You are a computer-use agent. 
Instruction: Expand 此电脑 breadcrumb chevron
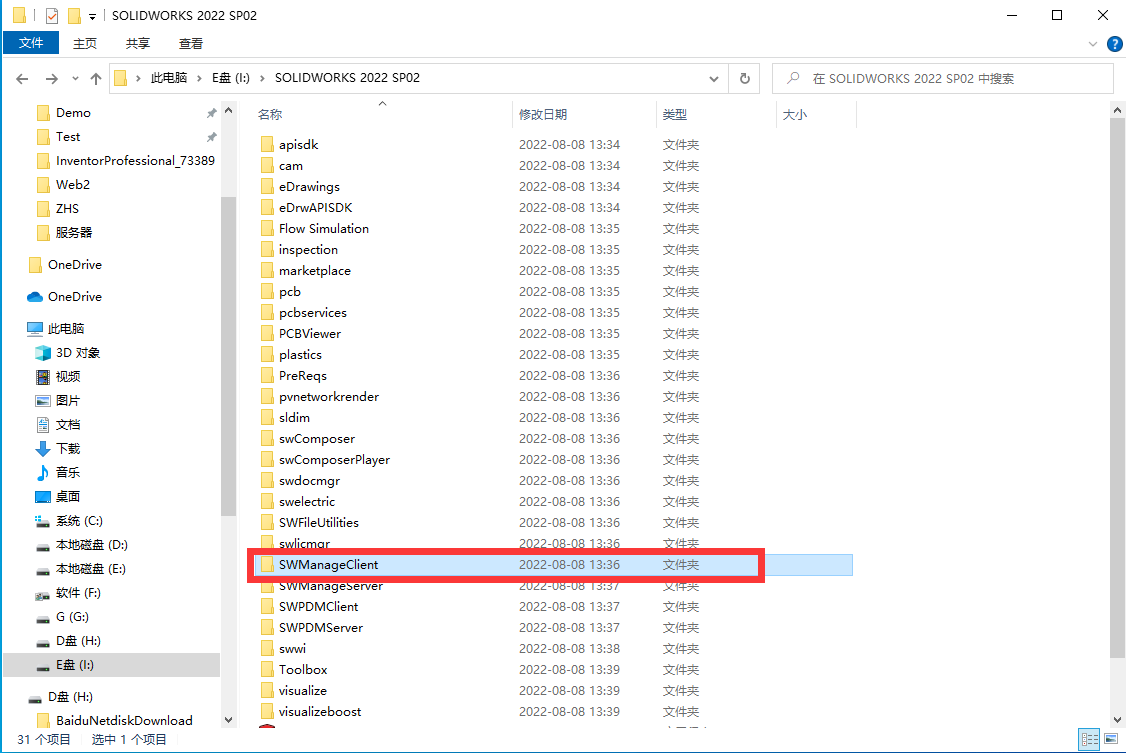(x=198, y=78)
